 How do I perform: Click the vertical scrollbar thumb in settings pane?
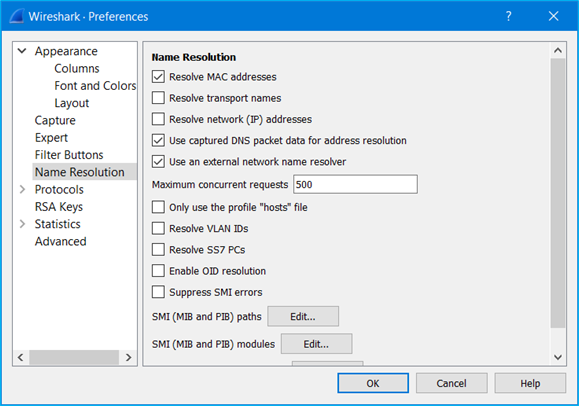pyautogui.click(x=558, y=193)
